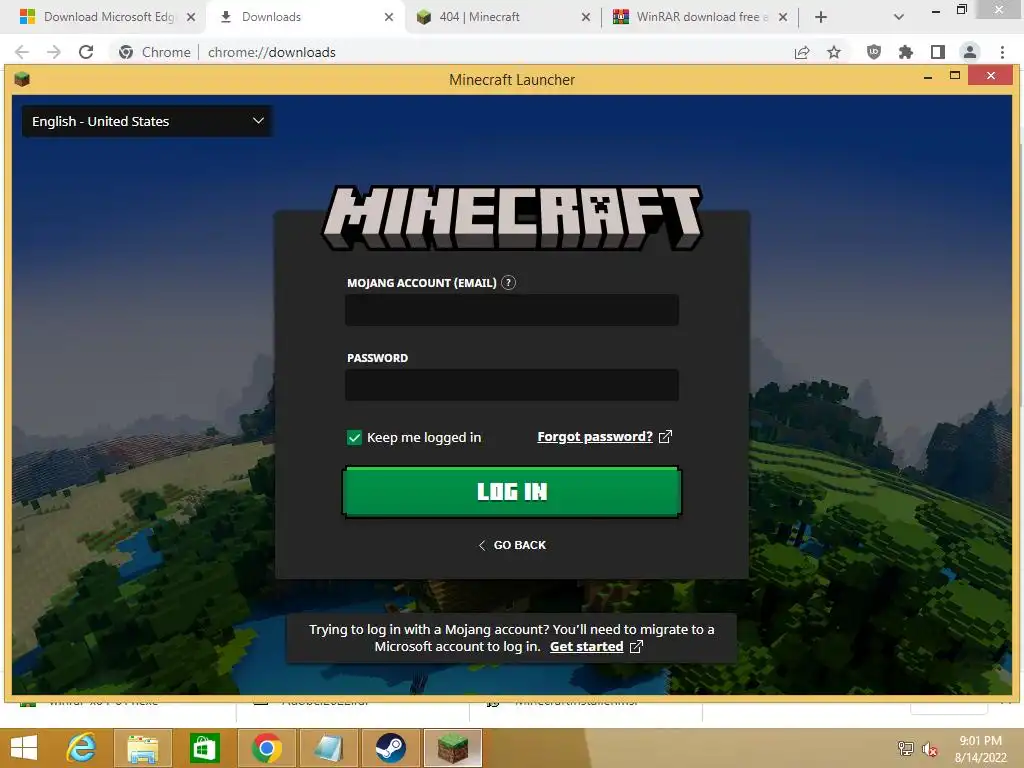This screenshot has height=768, width=1024.
Task: Open Steam from the taskbar
Action: pyautogui.click(x=390, y=748)
